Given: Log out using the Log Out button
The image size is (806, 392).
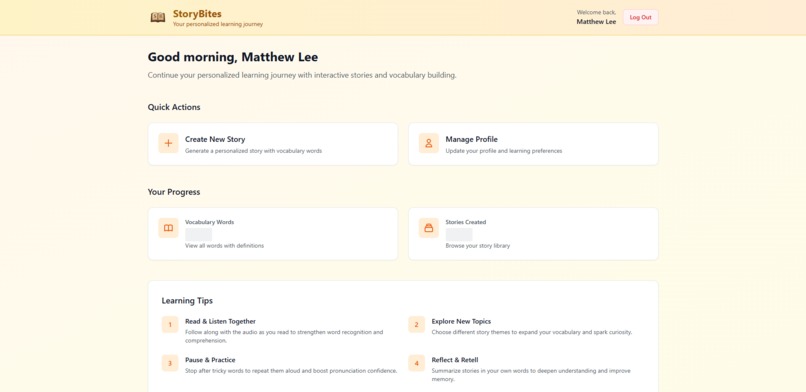Looking at the screenshot, I should (x=640, y=17).
